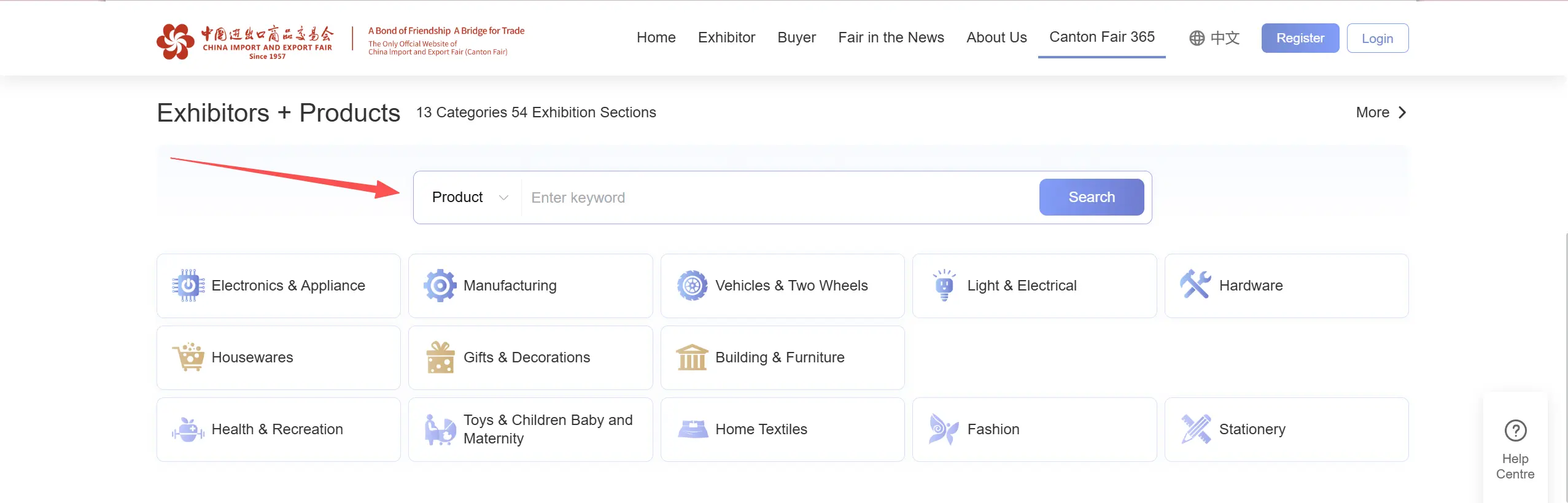Click the Stationery pencil ruler icon

pyautogui.click(x=1196, y=429)
